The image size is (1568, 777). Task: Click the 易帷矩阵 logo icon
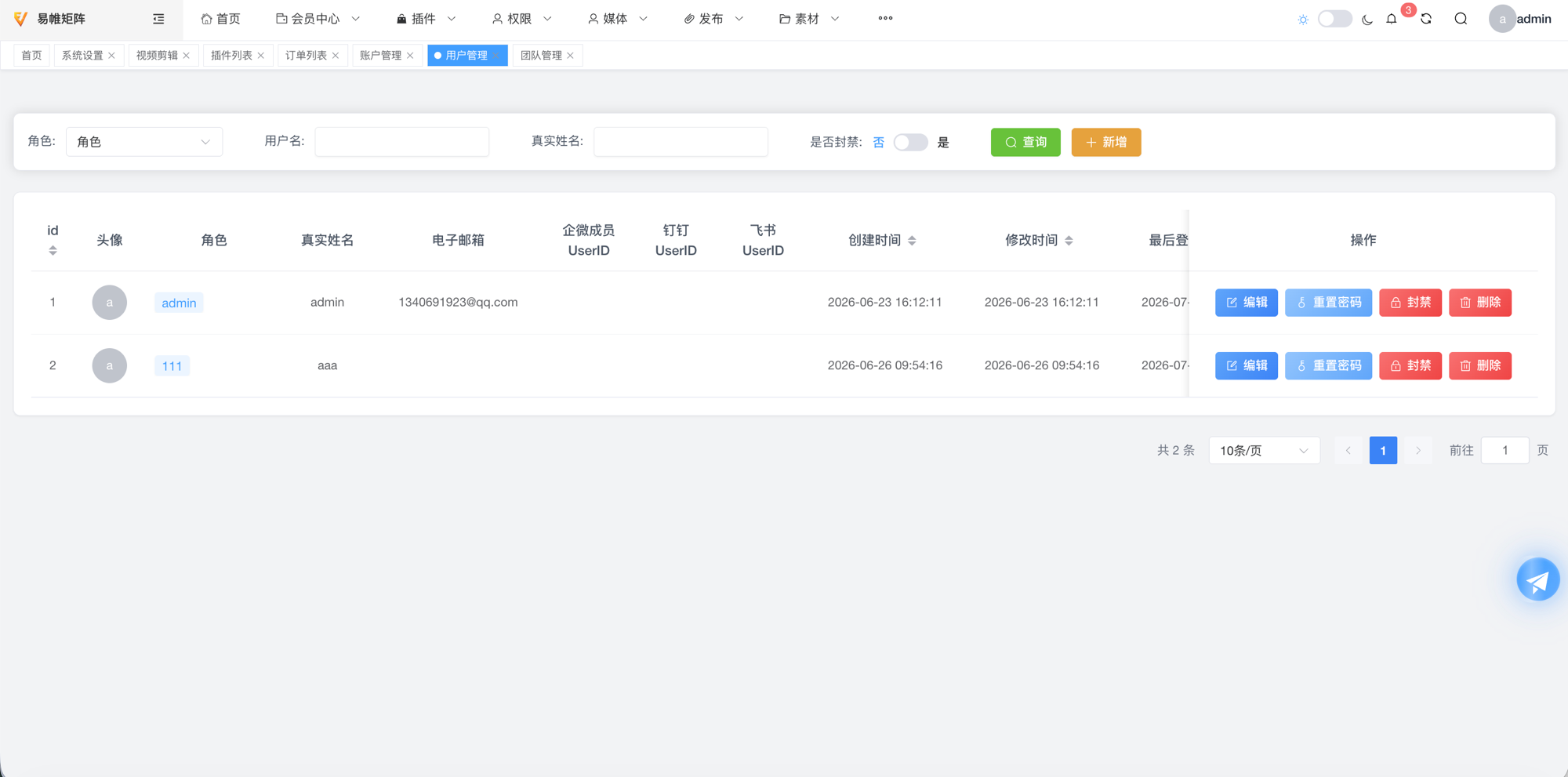pos(21,19)
